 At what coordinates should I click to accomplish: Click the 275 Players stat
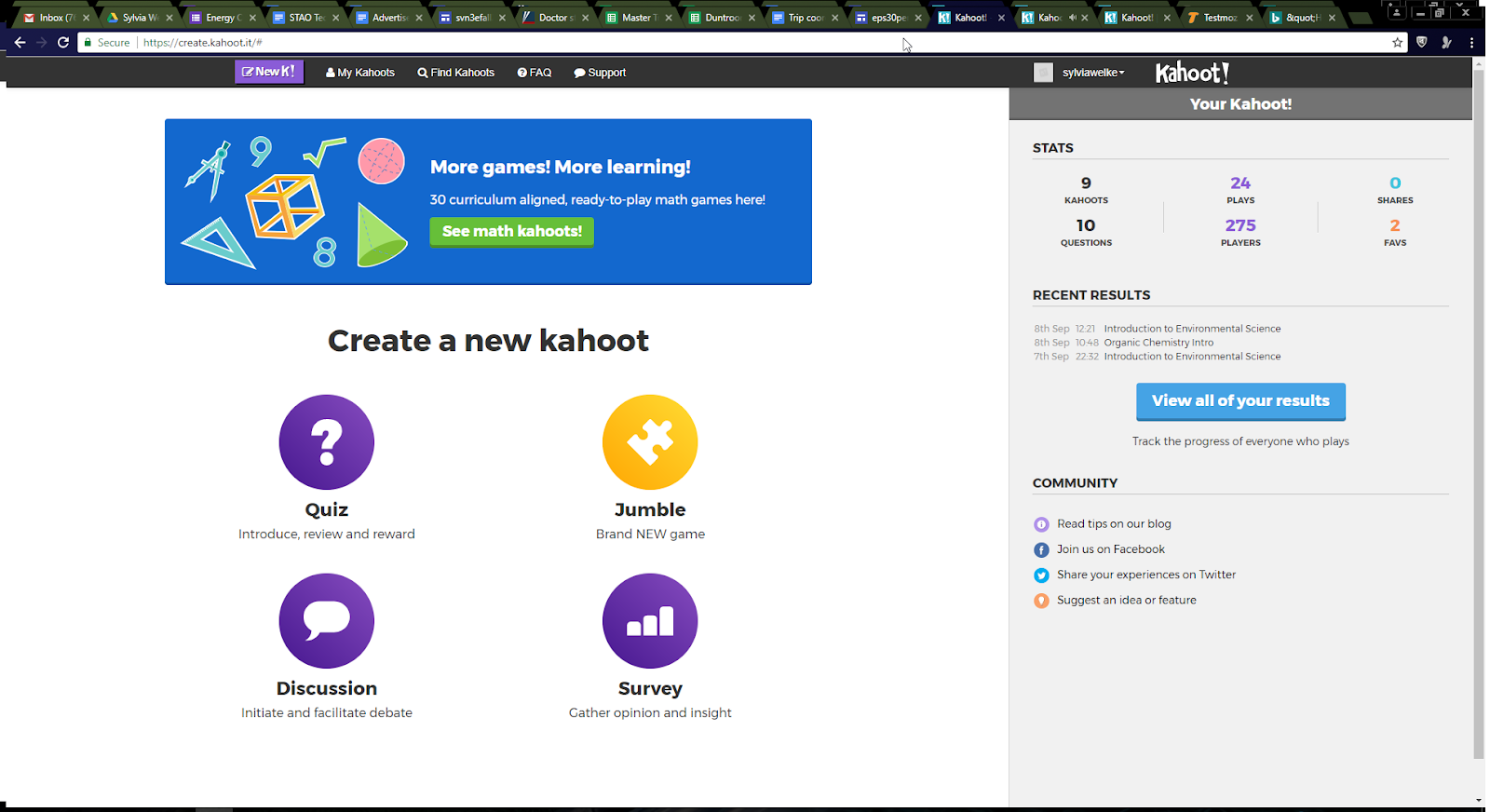[1240, 232]
